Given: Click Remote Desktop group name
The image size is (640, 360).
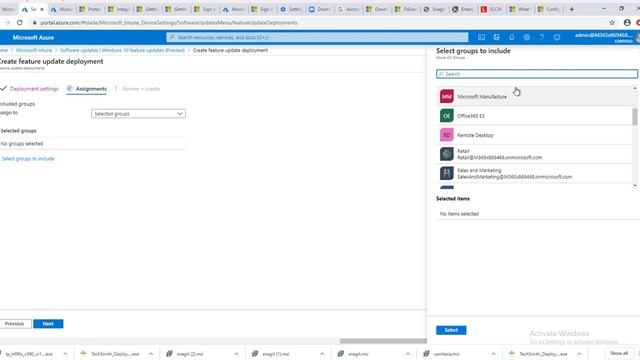Looking at the screenshot, I should point(475,135).
